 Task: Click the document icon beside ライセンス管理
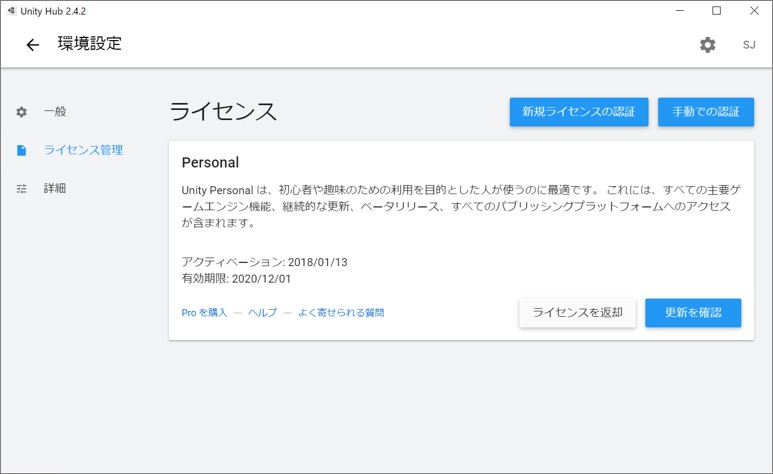[22, 150]
